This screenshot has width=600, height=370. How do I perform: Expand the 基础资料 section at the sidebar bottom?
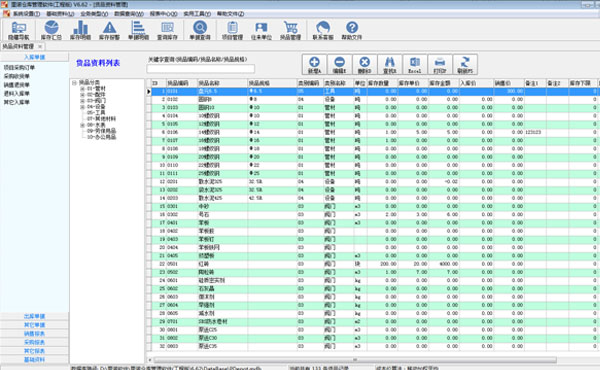34,360
